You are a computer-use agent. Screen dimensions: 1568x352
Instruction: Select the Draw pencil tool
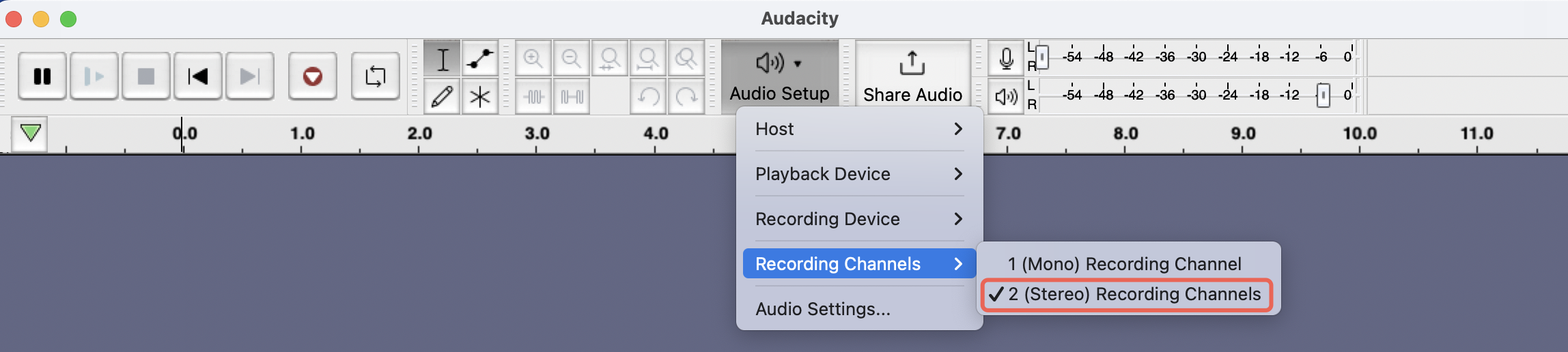click(x=443, y=96)
